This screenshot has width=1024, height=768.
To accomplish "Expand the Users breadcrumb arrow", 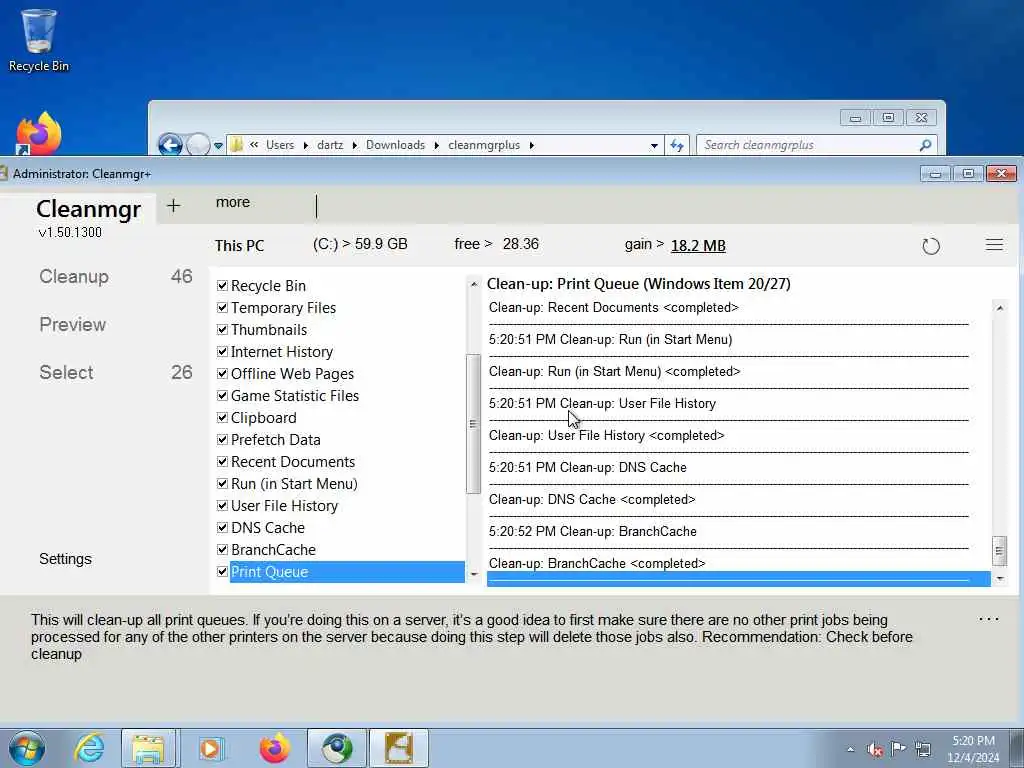I will coord(306,145).
